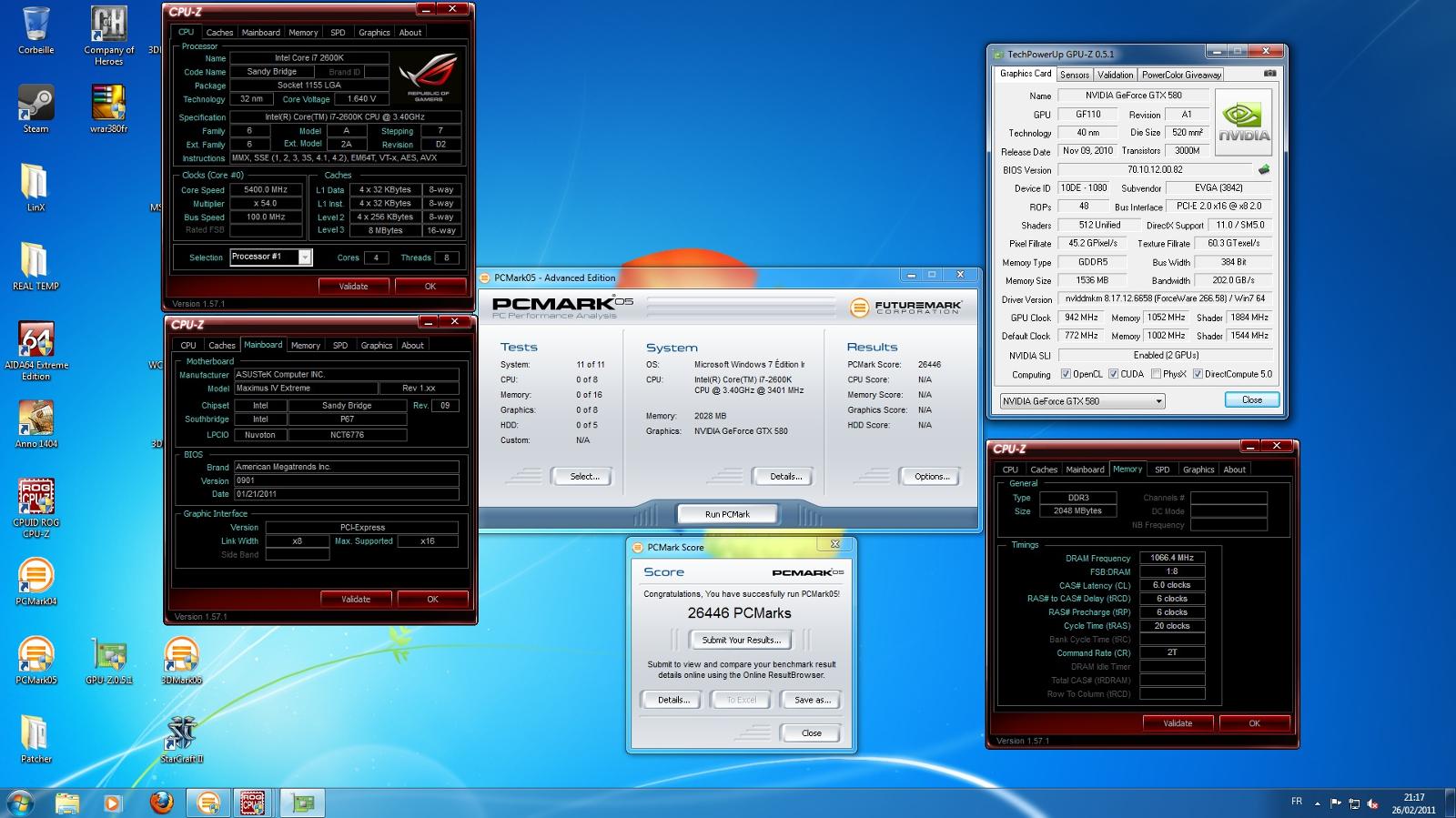Viewport: 1456px width, 818px height.
Task: Open CPUID ROG CPU-Z desktop shortcut
Action: tap(36, 509)
